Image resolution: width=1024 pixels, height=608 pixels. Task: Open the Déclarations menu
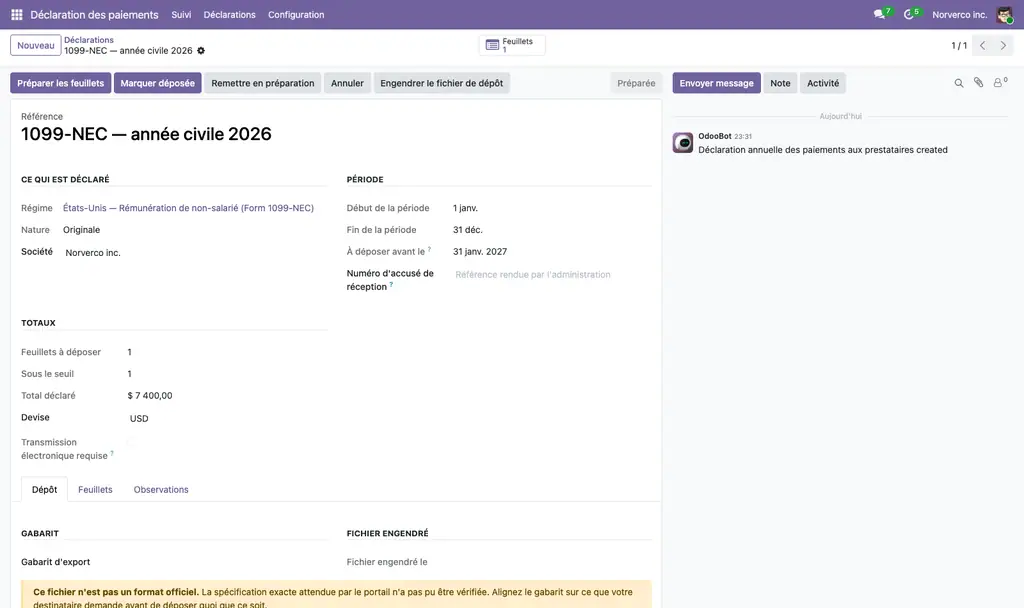[229, 14]
